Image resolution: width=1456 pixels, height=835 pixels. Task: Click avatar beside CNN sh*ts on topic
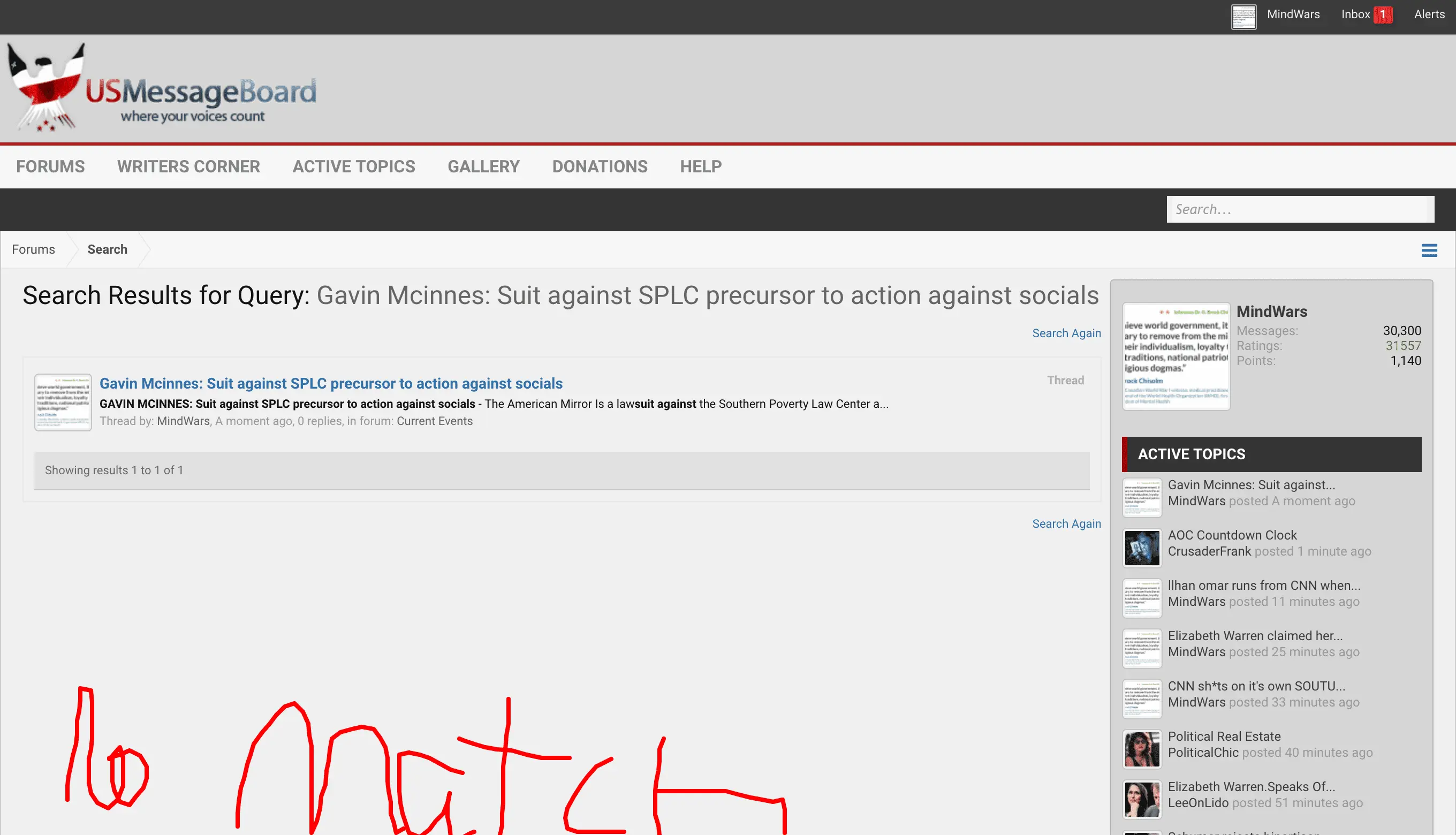click(1141, 699)
